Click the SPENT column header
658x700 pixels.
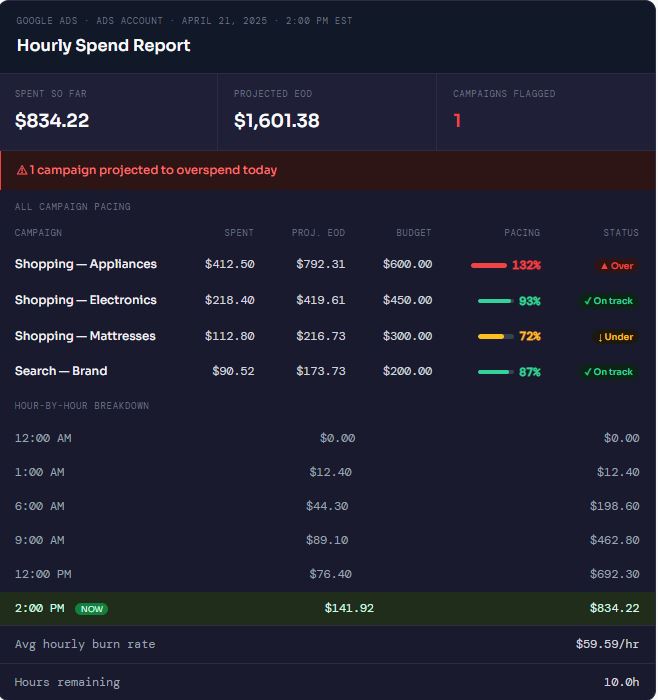(239, 233)
